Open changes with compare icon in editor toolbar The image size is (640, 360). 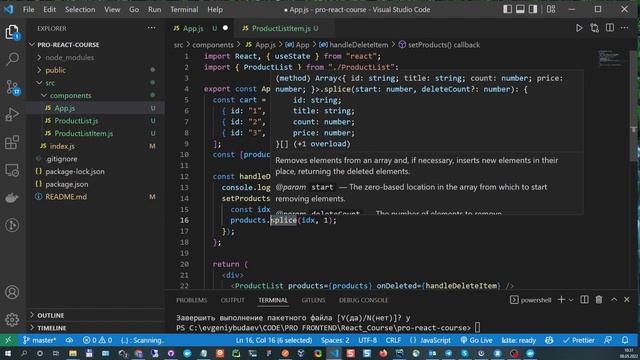[x=594, y=28]
